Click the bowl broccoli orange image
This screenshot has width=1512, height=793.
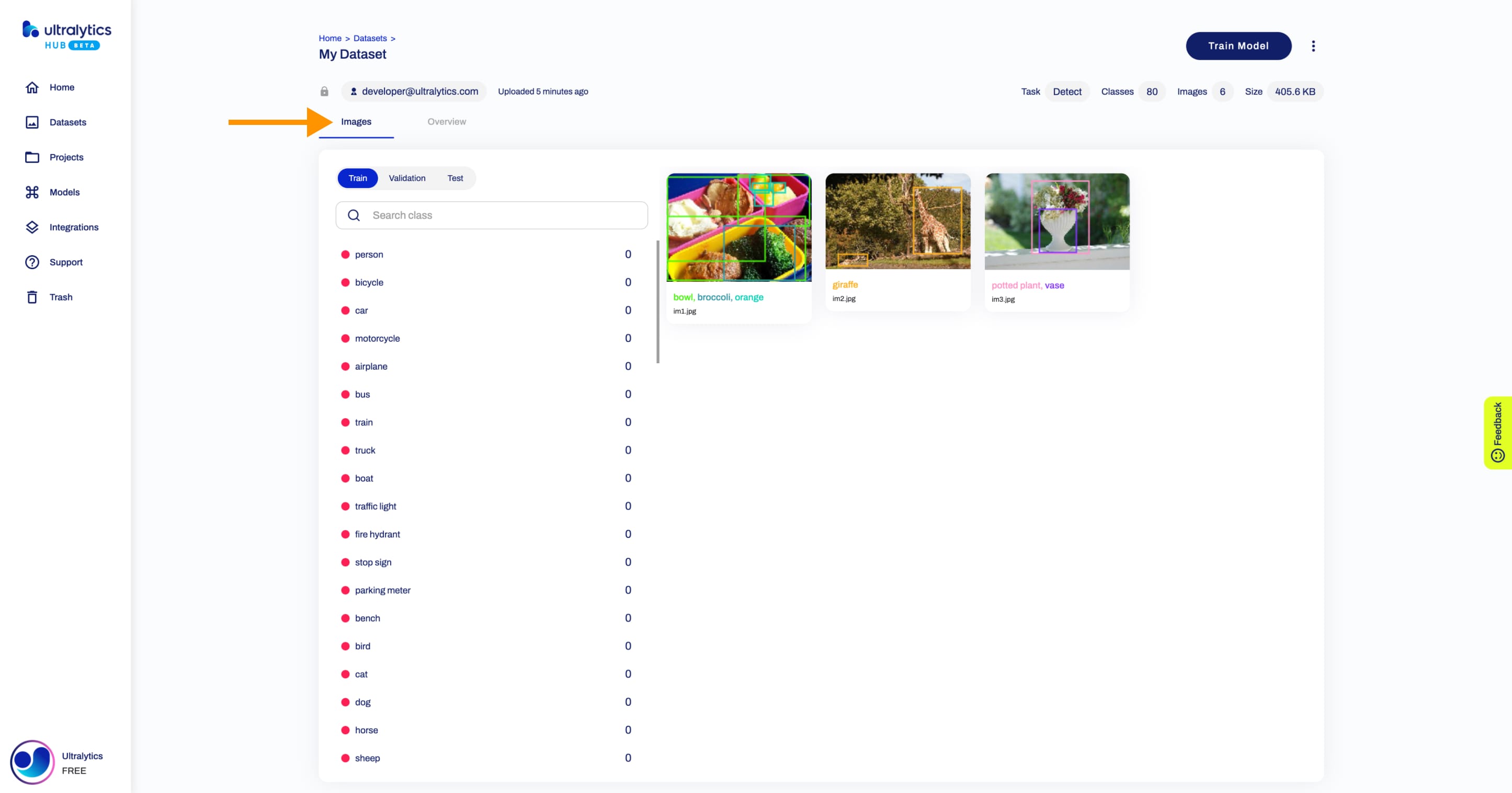tap(739, 227)
